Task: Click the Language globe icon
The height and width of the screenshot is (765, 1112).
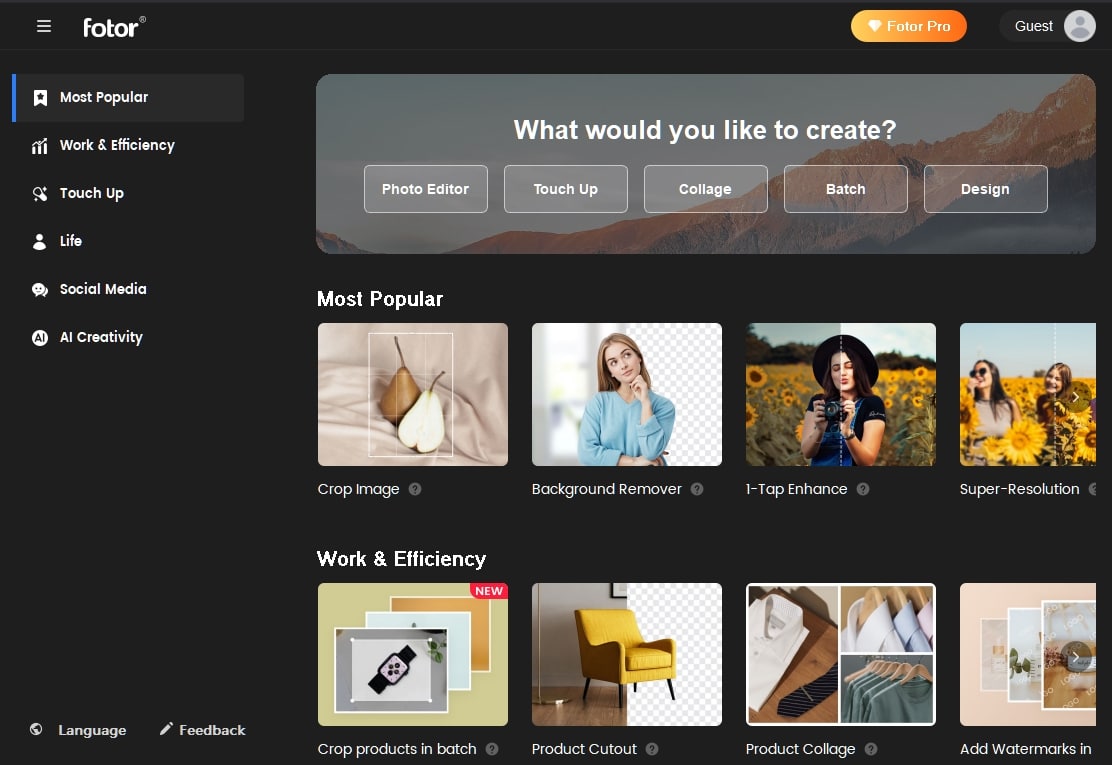Action: [x=36, y=730]
